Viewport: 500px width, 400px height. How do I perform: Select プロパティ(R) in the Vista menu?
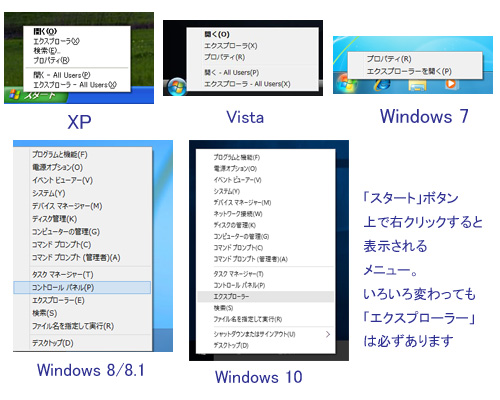point(225,57)
